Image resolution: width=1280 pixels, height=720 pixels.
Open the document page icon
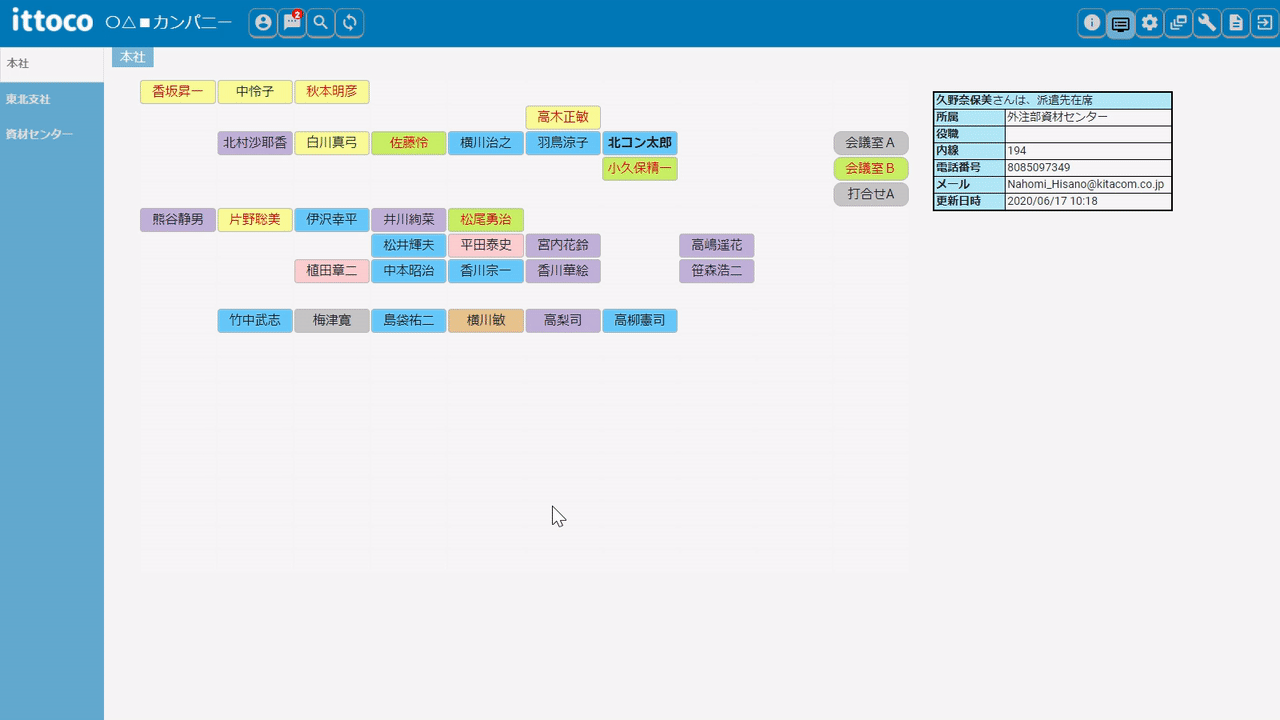coord(1236,23)
